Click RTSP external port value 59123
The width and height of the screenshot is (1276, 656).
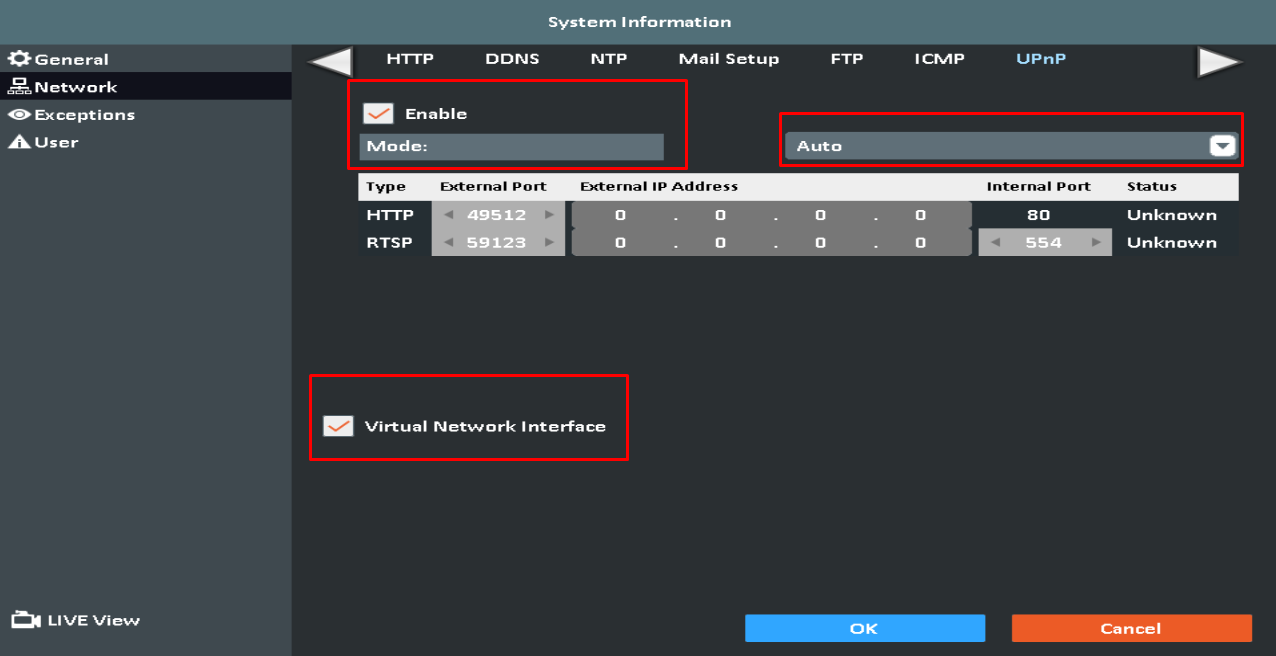pos(497,242)
